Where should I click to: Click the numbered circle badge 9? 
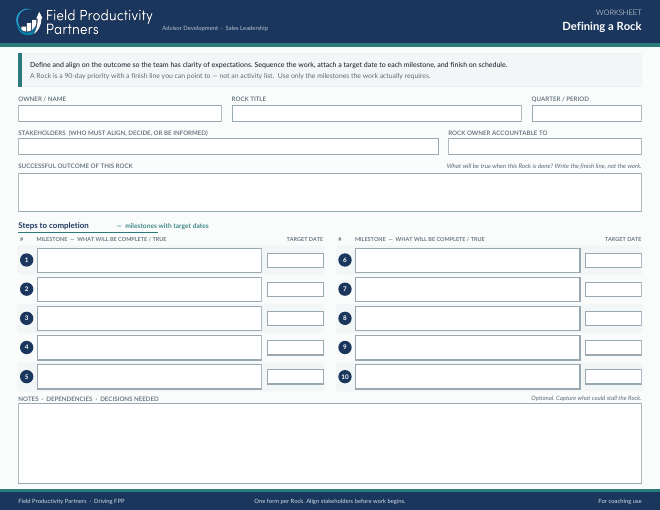tap(345, 347)
